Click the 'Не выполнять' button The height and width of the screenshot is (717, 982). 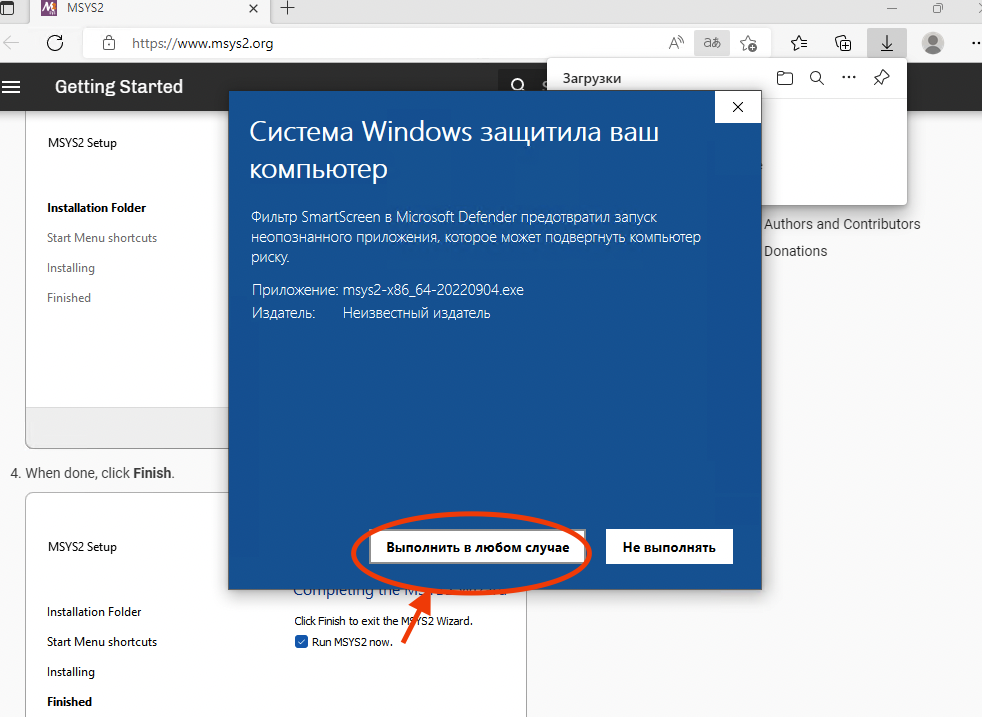(669, 547)
